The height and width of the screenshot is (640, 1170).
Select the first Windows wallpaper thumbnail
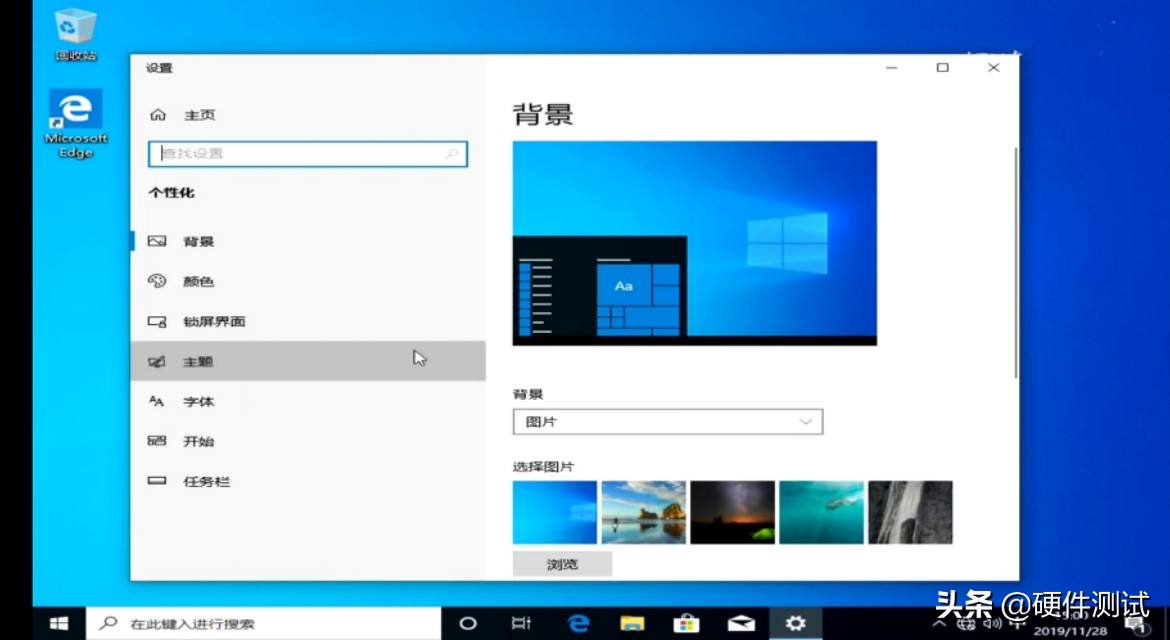554,511
